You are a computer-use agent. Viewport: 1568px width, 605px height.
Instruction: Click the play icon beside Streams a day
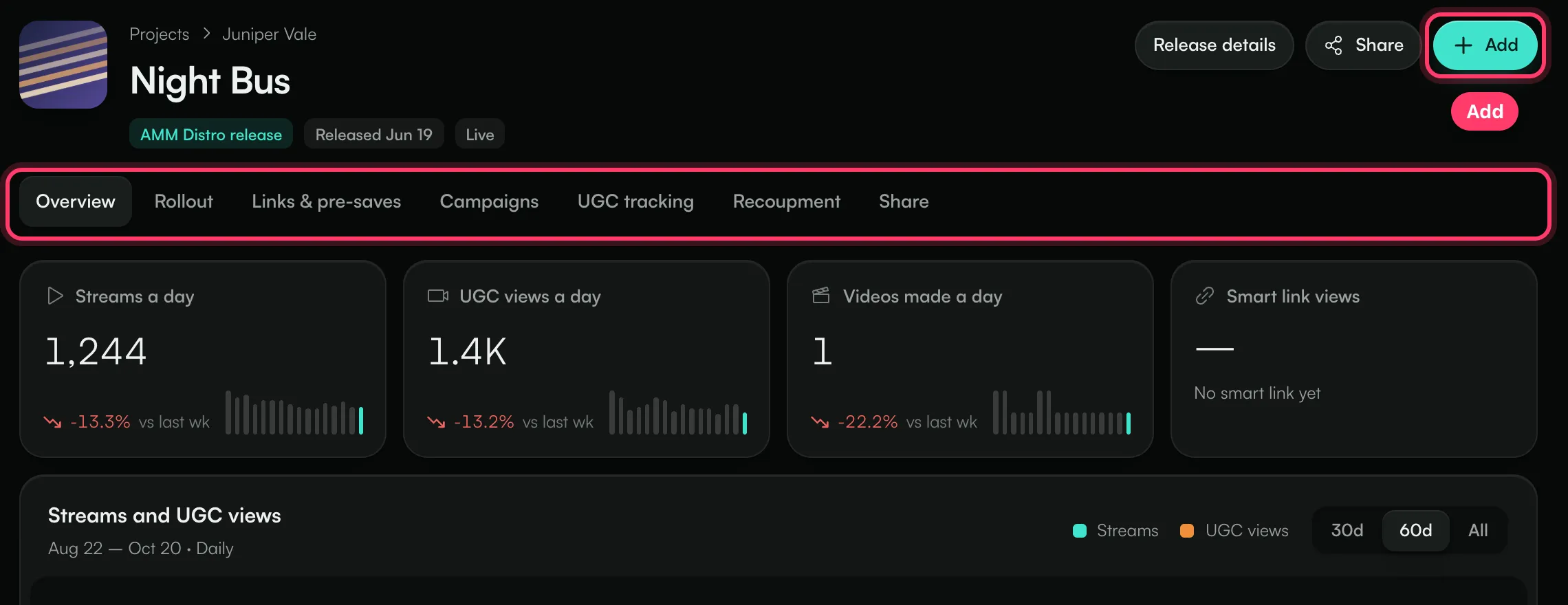point(55,296)
